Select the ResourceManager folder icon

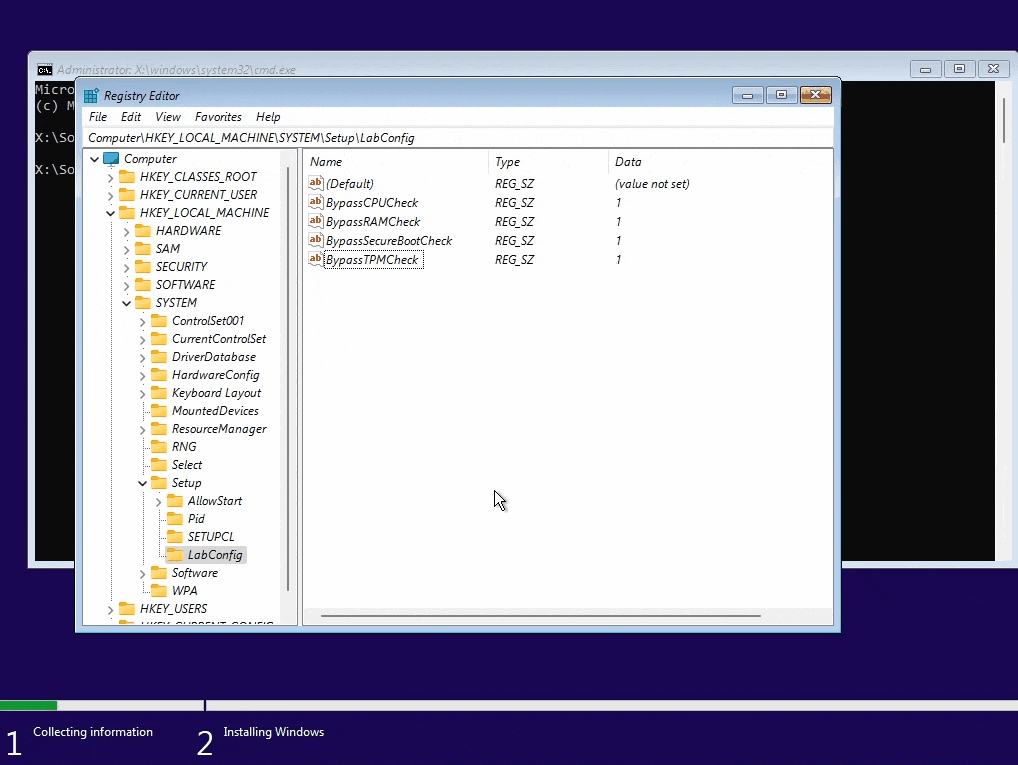(x=159, y=429)
